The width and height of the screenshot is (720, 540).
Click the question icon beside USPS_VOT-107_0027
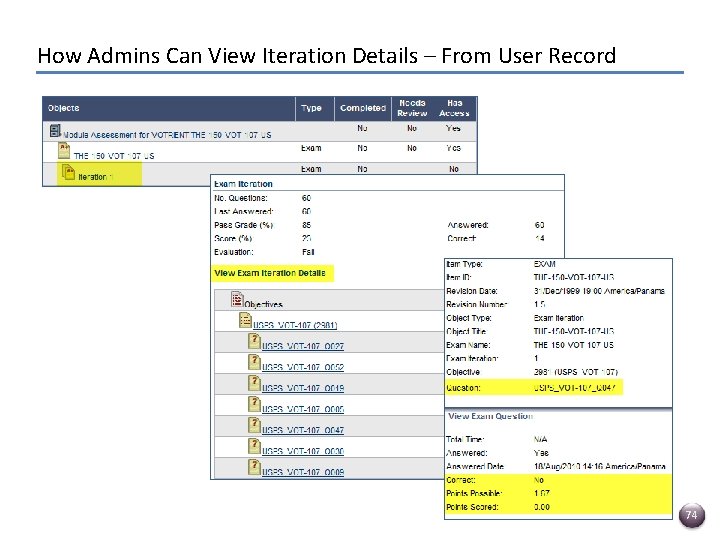[254, 341]
